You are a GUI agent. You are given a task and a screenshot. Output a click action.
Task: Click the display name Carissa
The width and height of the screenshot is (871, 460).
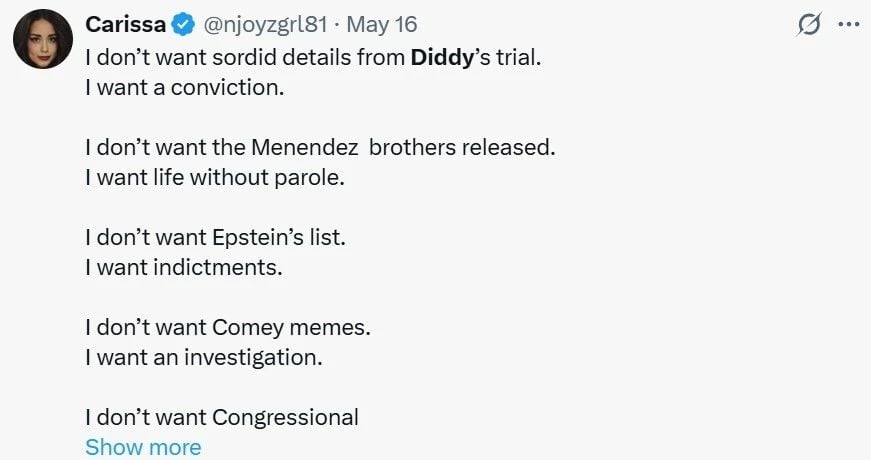tap(126, 24)
